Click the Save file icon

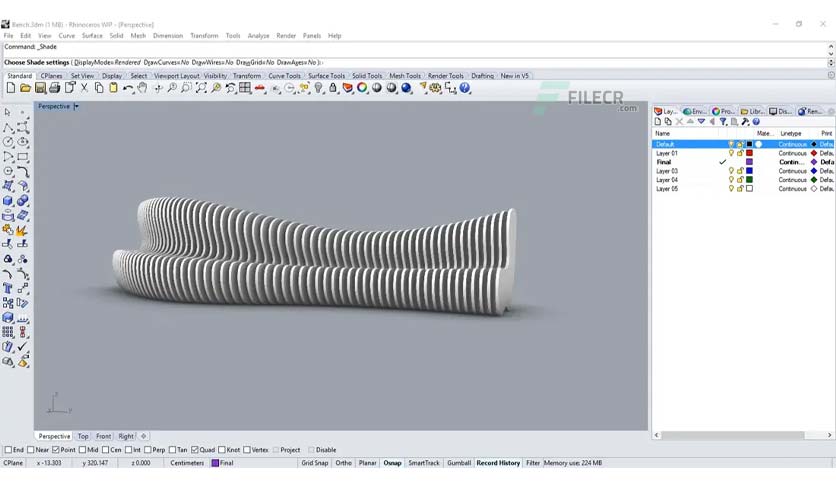click(x=40, y=88)
